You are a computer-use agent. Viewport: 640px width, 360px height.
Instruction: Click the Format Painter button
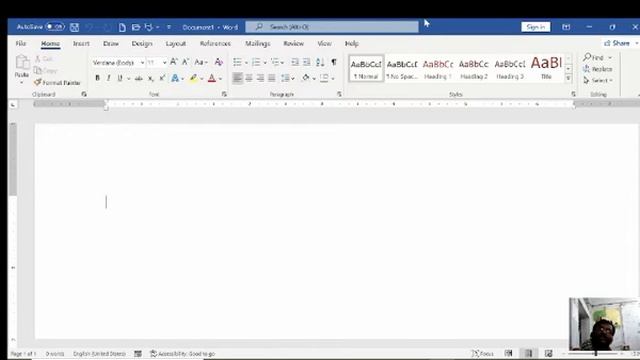57,82
